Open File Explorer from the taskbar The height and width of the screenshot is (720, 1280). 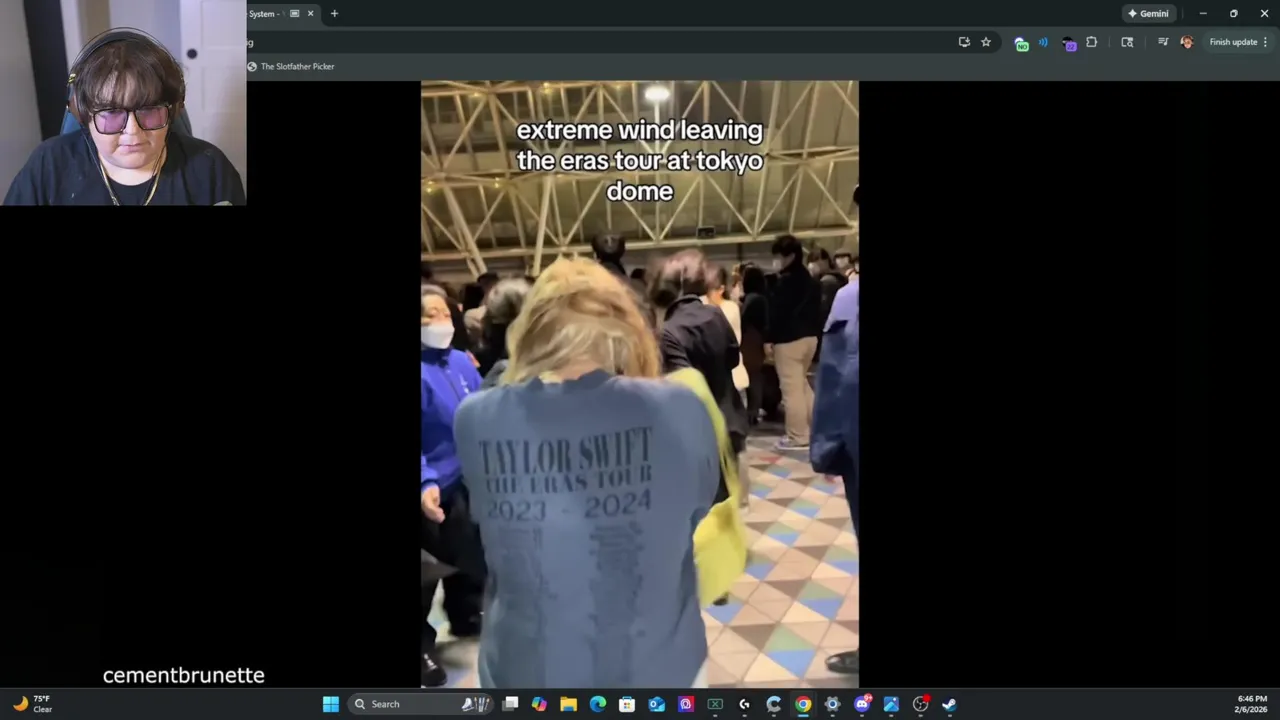click(x=568, y=704)
